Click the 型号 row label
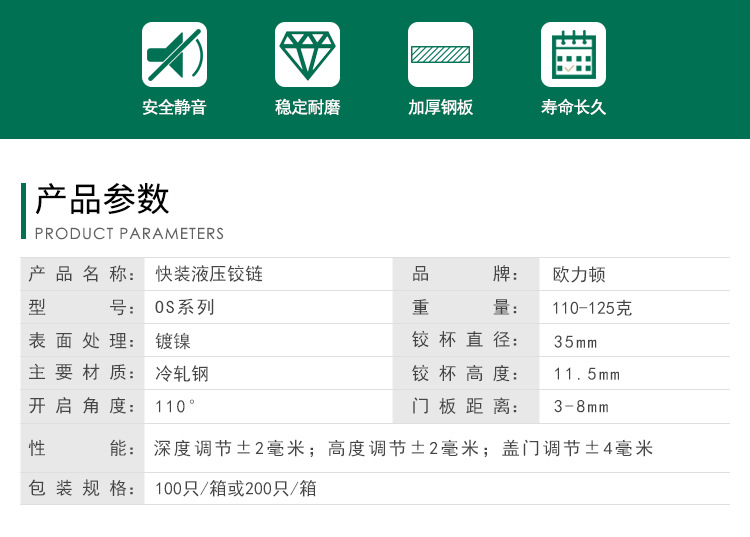The width and height of the screenshot is (750, 537). pyautogui.click(x=82, y=307)
